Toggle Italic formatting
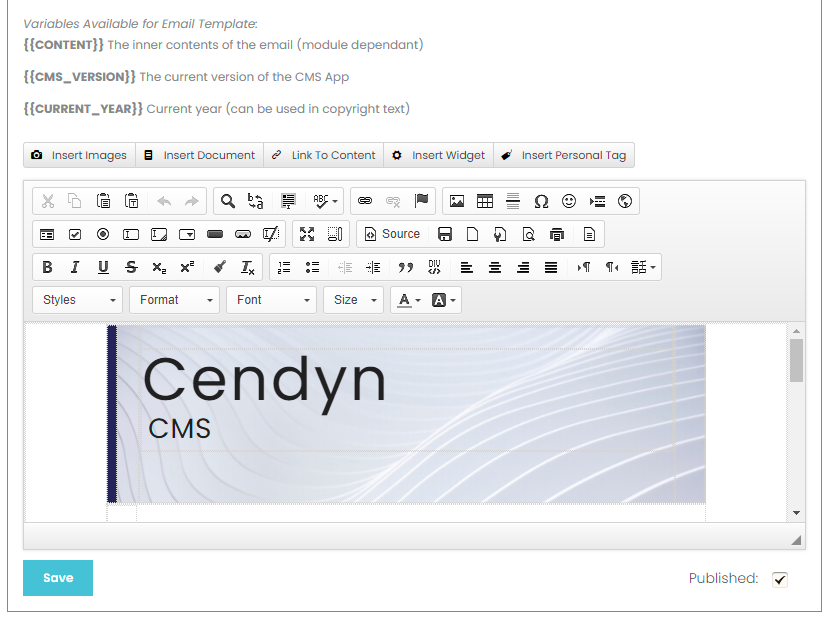 (75, 267)
